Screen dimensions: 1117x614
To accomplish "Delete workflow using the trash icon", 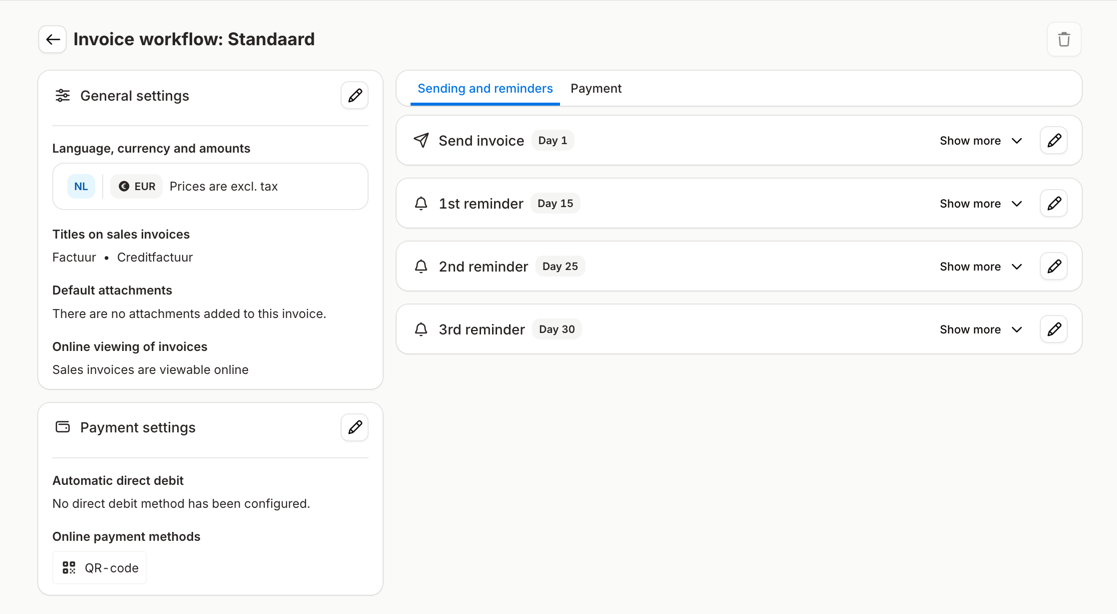I will (1063, 39).
